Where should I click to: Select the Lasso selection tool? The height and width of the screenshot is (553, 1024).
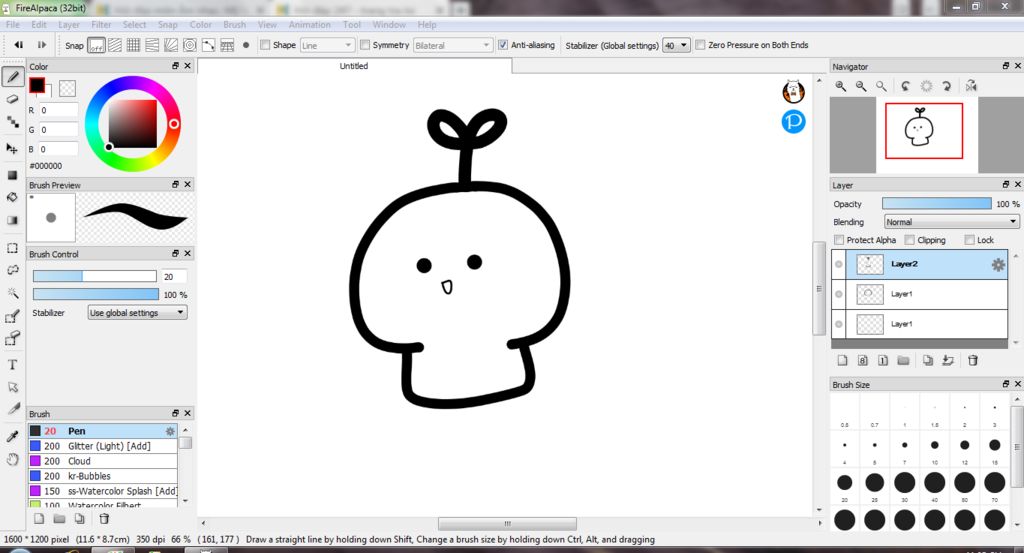tap(12, 270)
